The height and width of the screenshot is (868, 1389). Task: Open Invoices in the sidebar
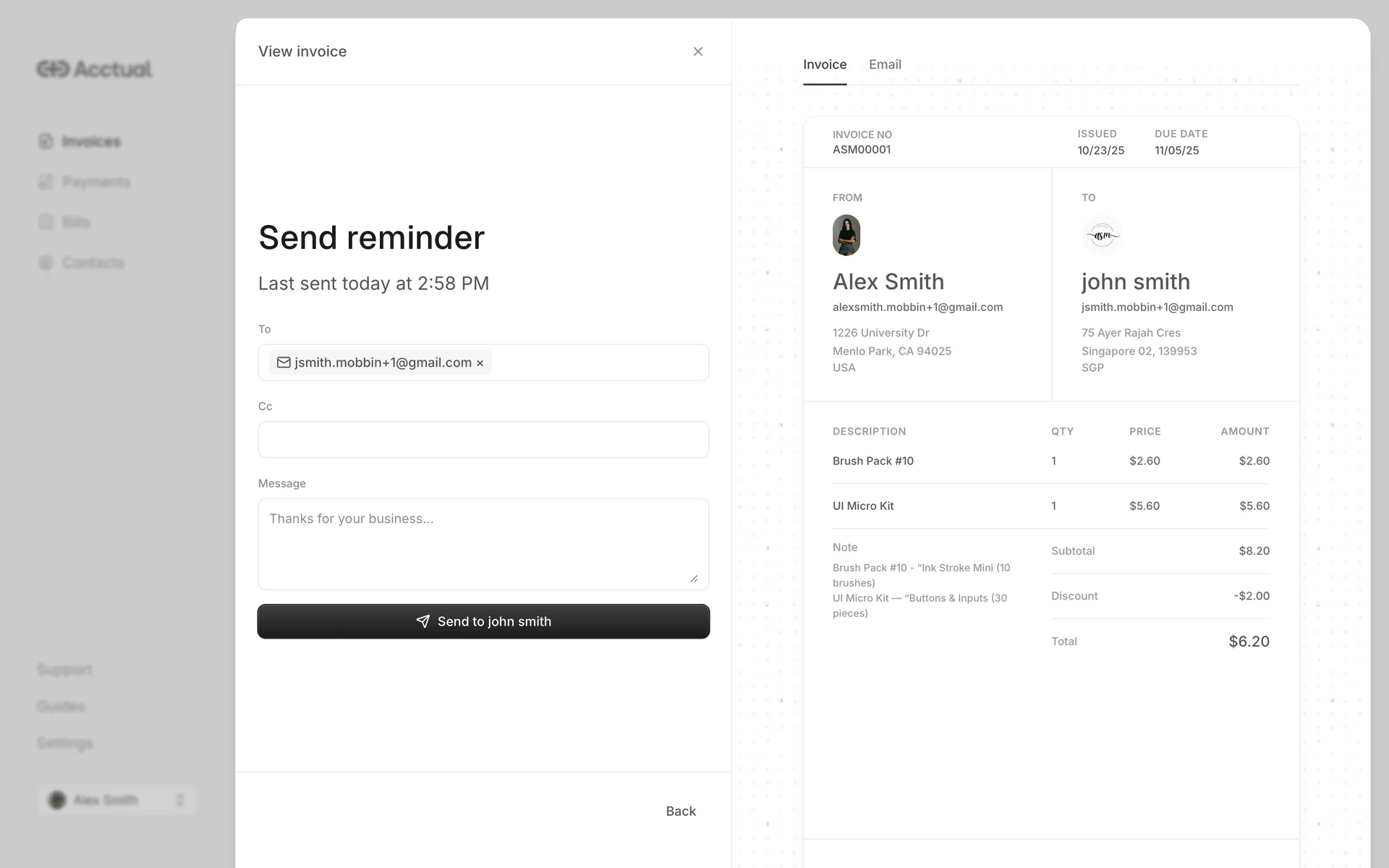pyautogui.click(x=90, y=141)
